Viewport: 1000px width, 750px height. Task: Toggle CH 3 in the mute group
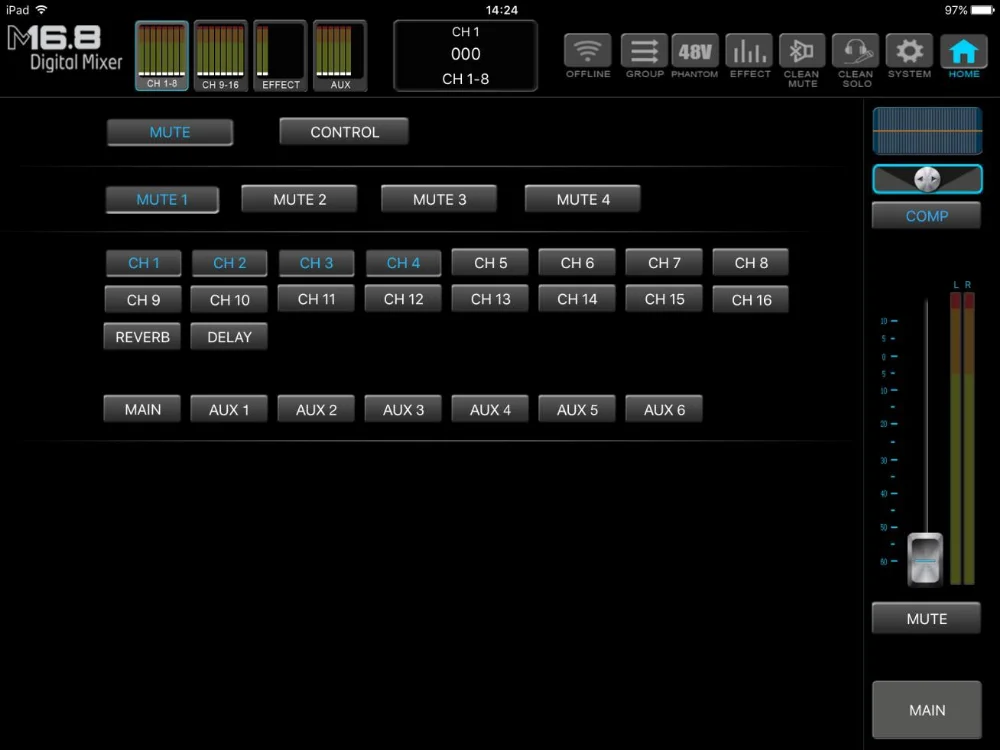click(x=316, y=263)
